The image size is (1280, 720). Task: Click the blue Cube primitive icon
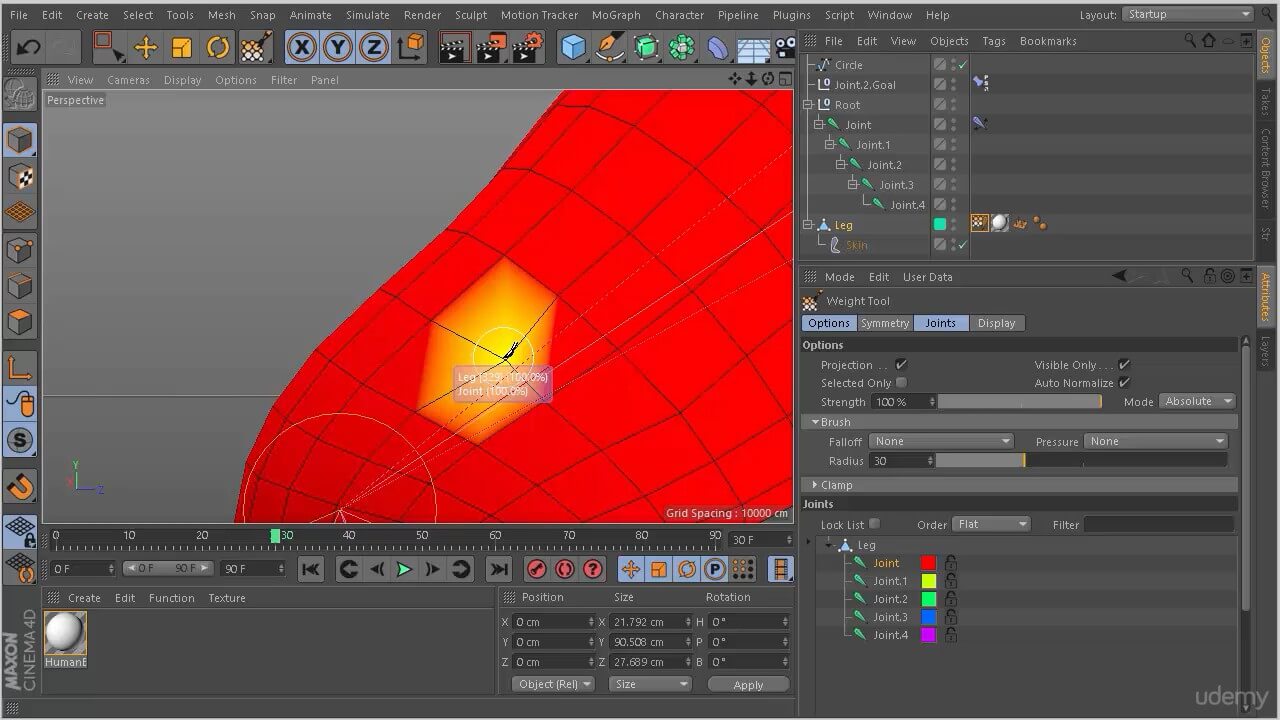tap(573, 47)
